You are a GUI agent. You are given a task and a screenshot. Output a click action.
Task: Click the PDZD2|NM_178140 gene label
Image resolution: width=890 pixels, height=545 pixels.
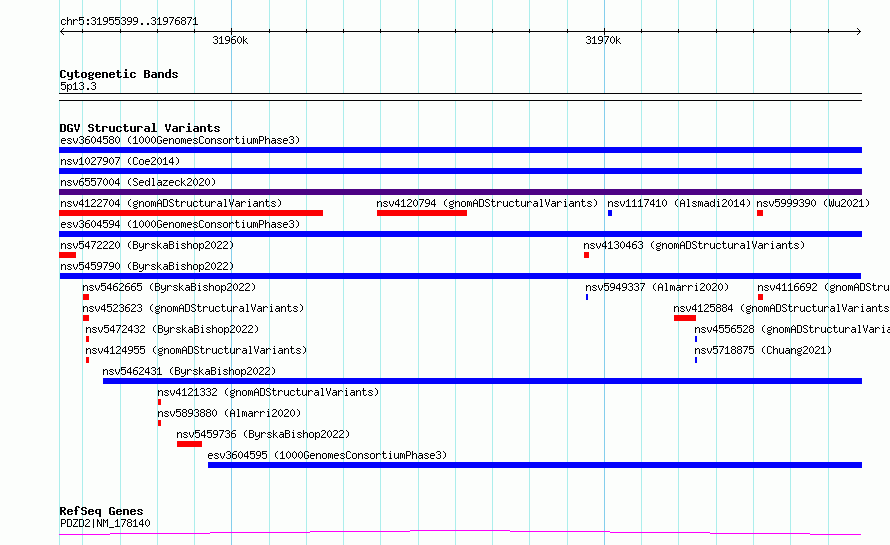pyautogui.click(x=105, y=523)
